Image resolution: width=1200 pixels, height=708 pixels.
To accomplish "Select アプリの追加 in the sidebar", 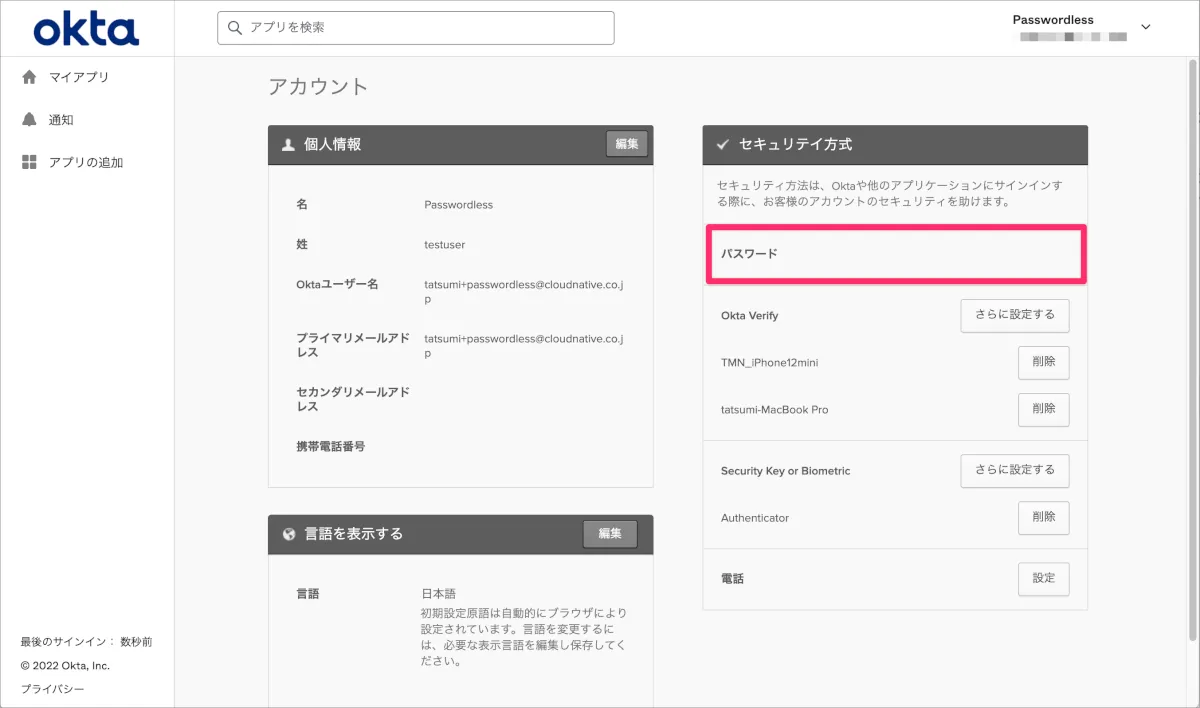I will click(x=86, y=162).
